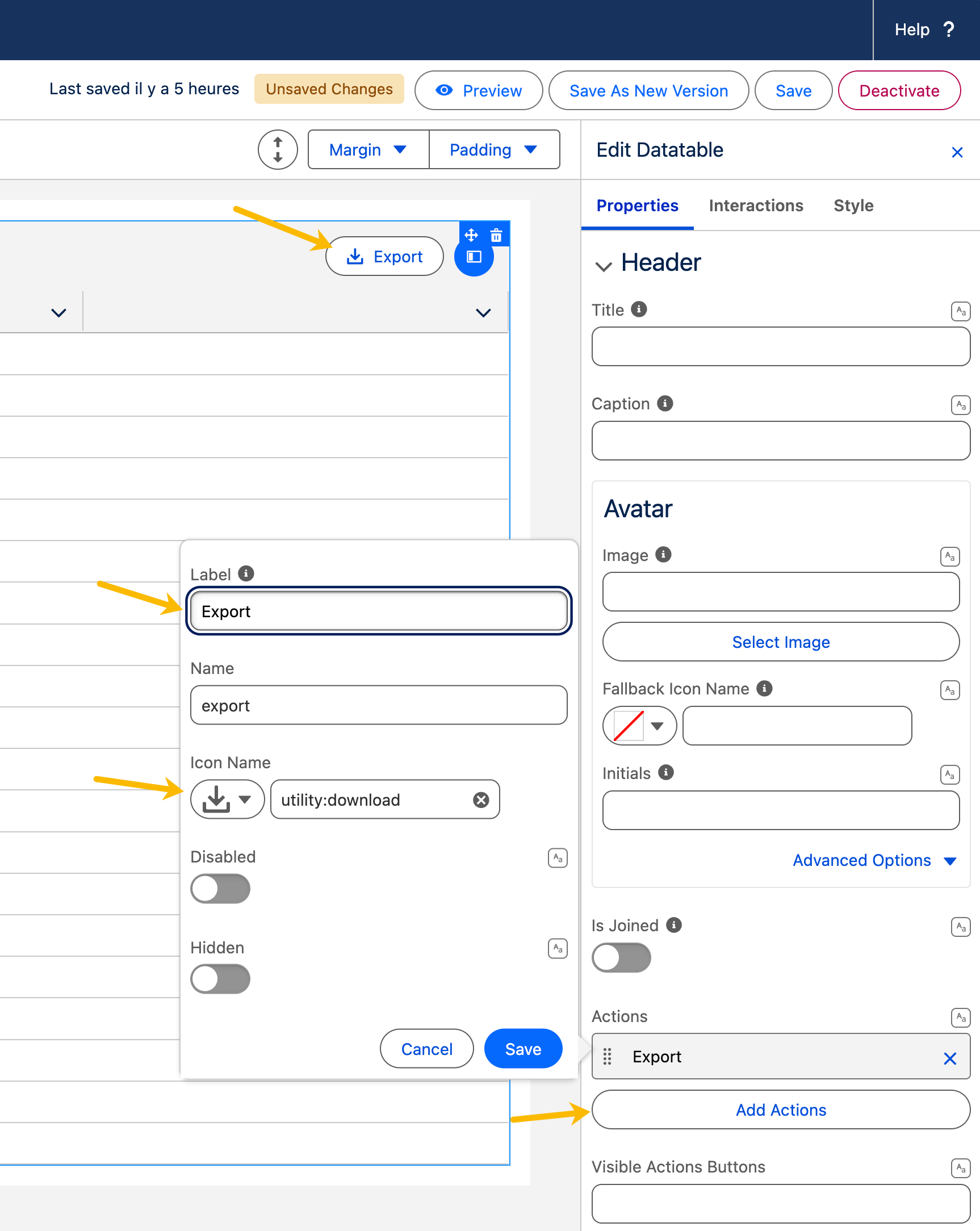The width and height of the screenshot is (980, 1231).
Task: Open the blue panel layout icon button
Action: tap(474, 258)
